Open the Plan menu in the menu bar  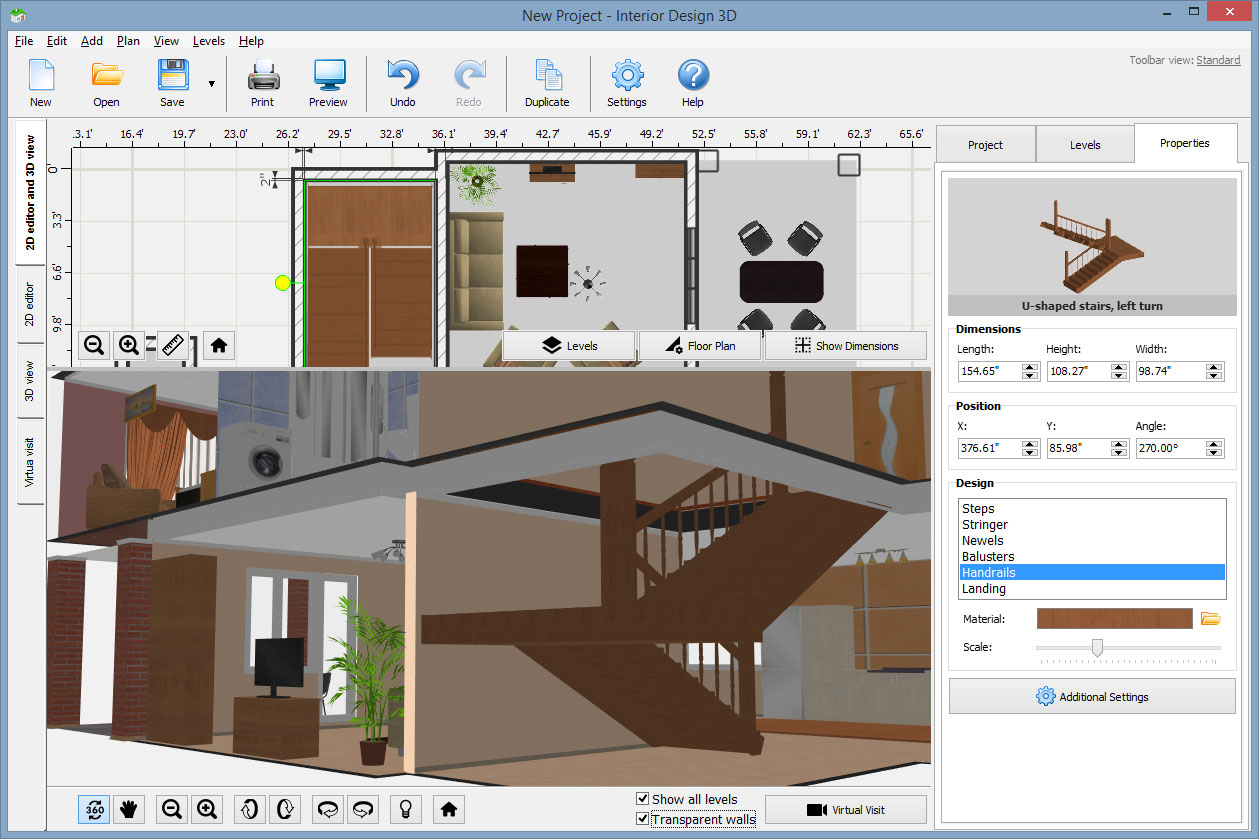point(128,41)
